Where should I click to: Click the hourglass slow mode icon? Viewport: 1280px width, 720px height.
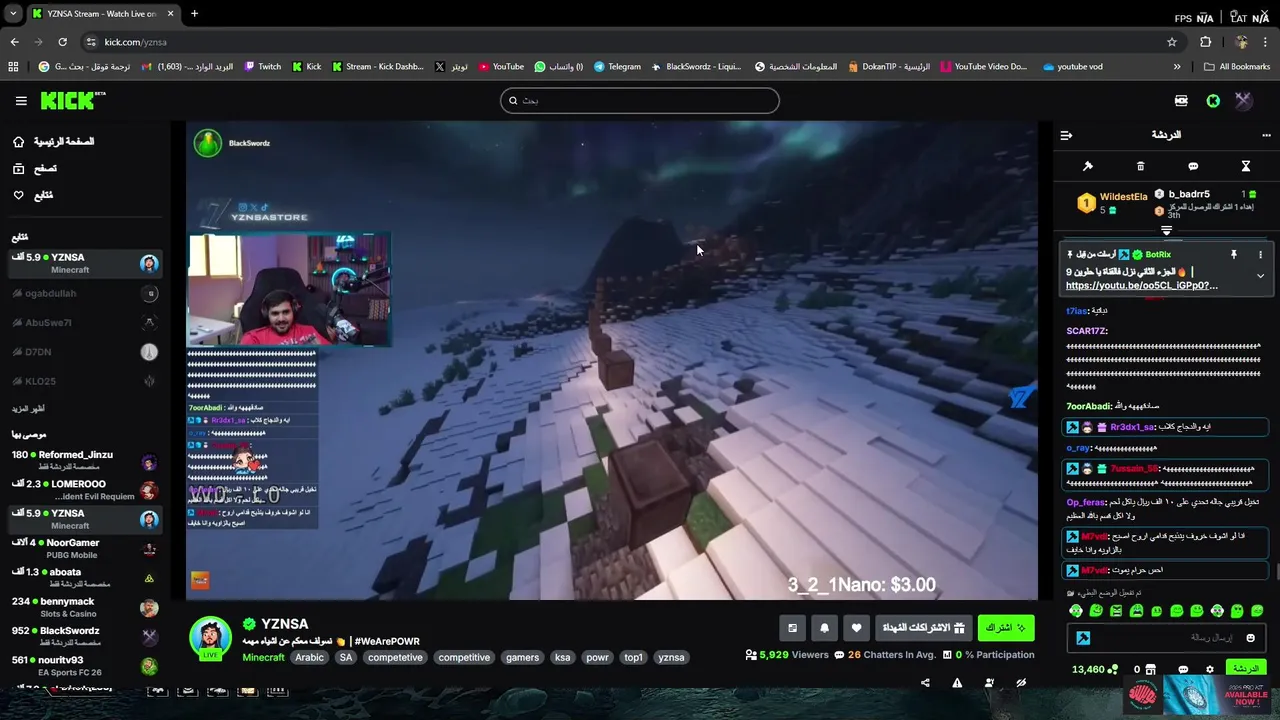click(x=1246, y=166)
